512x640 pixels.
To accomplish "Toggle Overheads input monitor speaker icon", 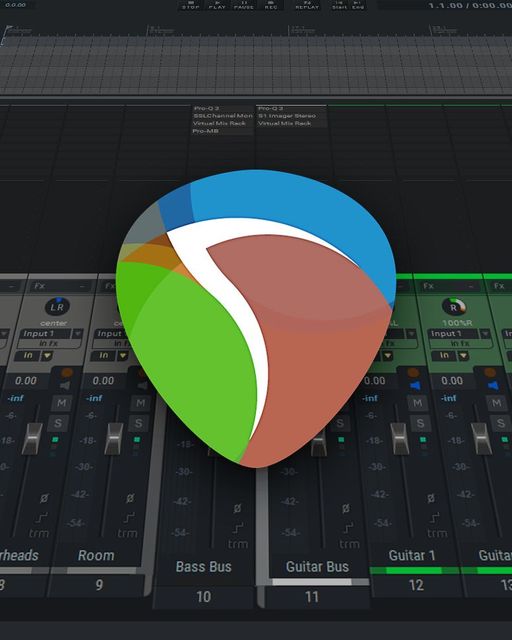I will (65, 386).
